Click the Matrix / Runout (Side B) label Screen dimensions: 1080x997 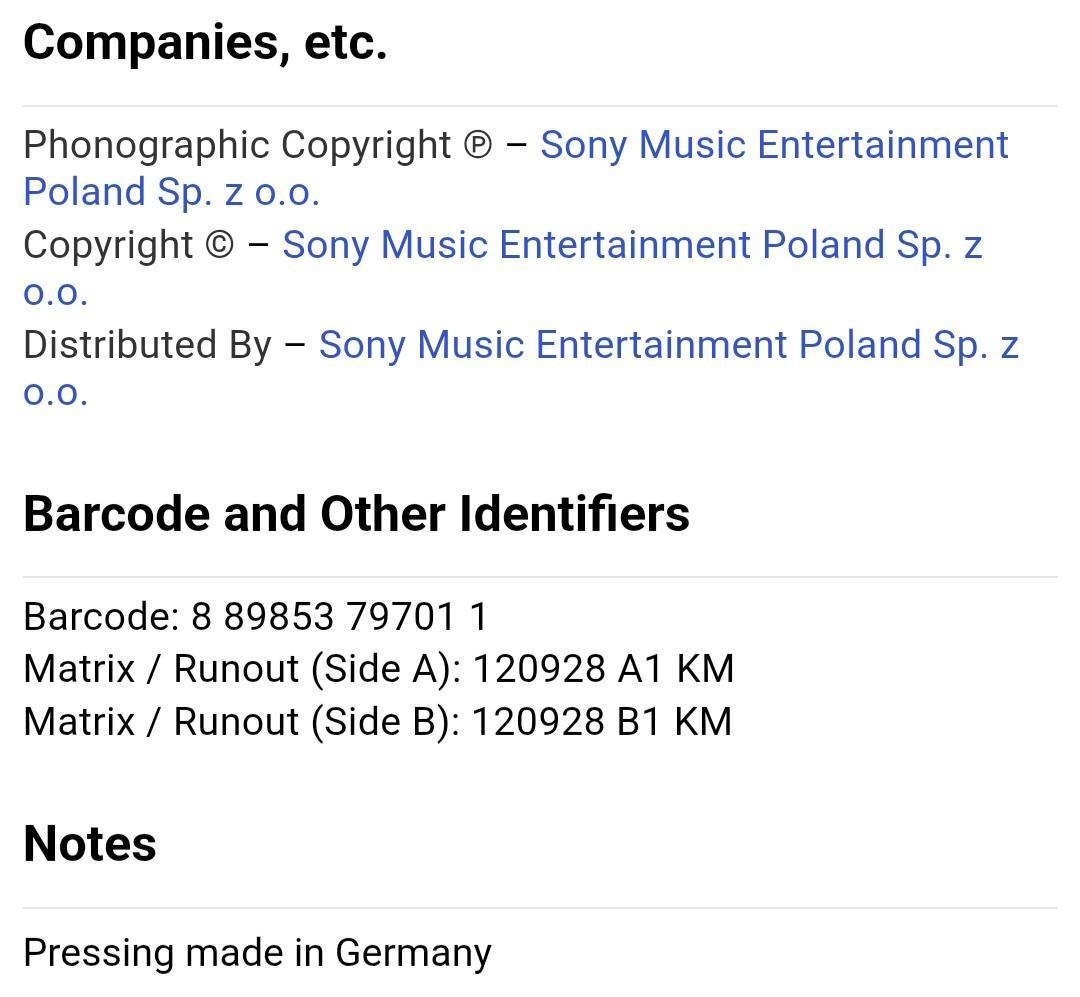[242, 722]
